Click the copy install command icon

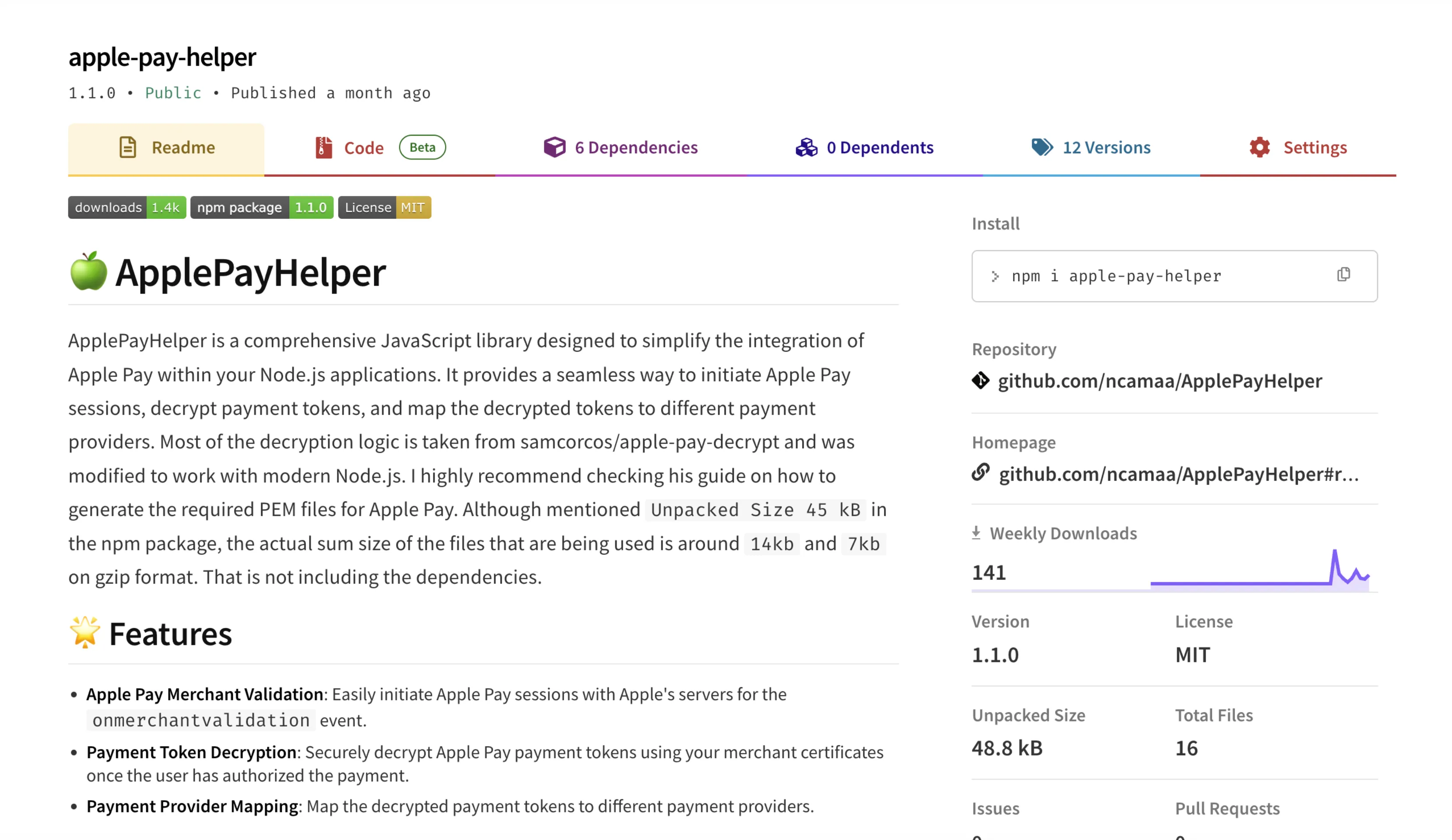(1343, 275)
